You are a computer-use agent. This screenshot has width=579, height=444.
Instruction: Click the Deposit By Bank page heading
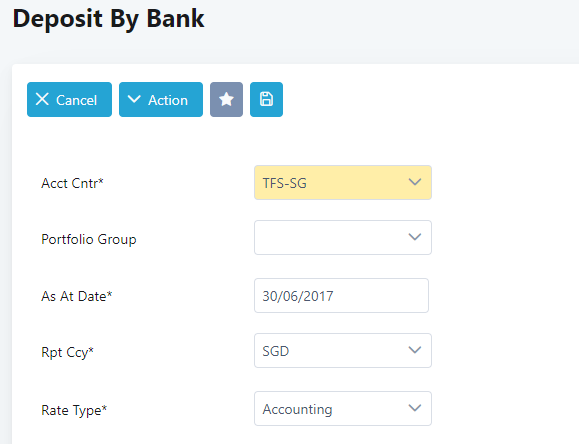click(x=109, y=19)
